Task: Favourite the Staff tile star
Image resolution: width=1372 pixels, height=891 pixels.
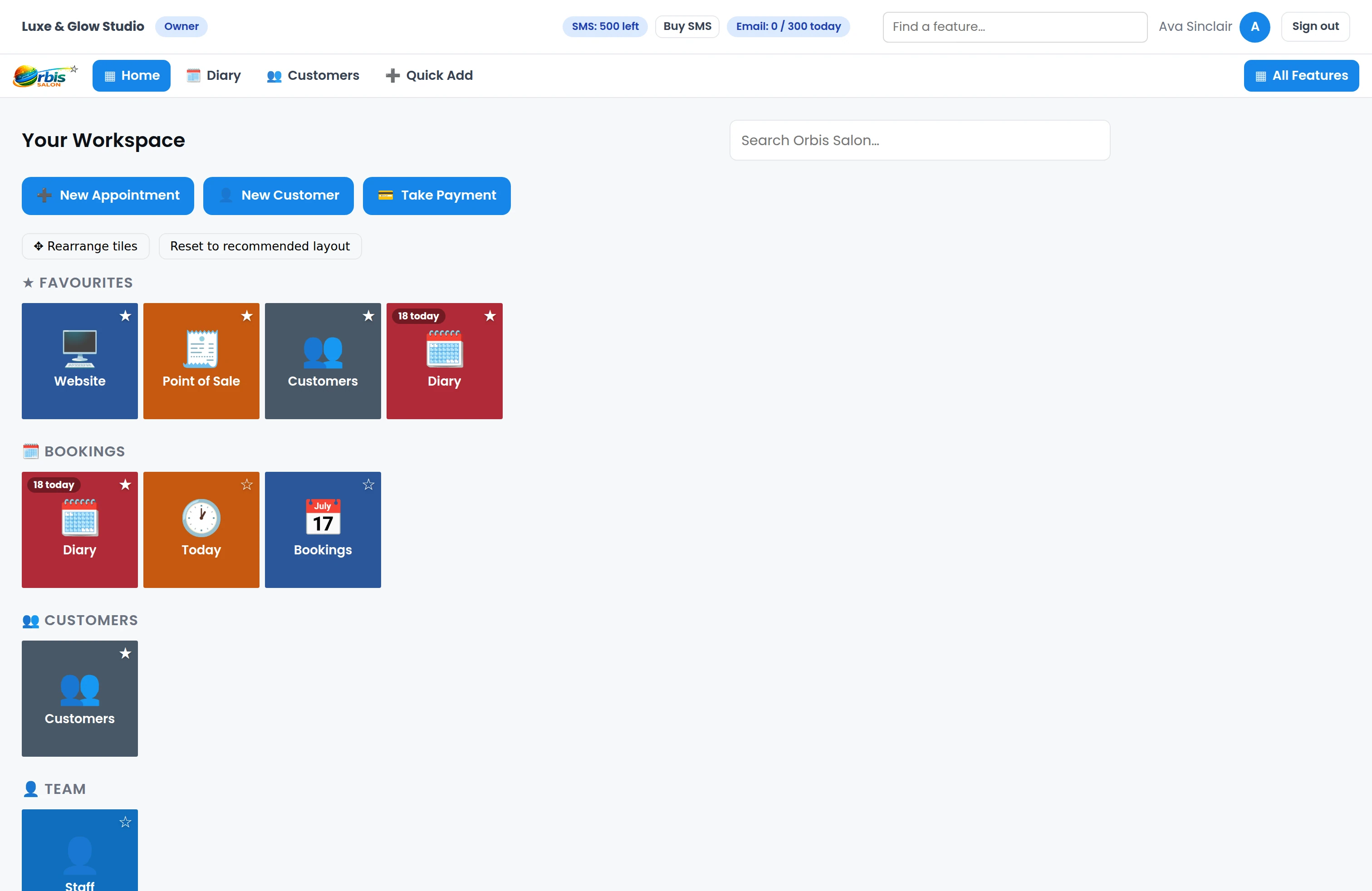Action: (x=125, y=822)
